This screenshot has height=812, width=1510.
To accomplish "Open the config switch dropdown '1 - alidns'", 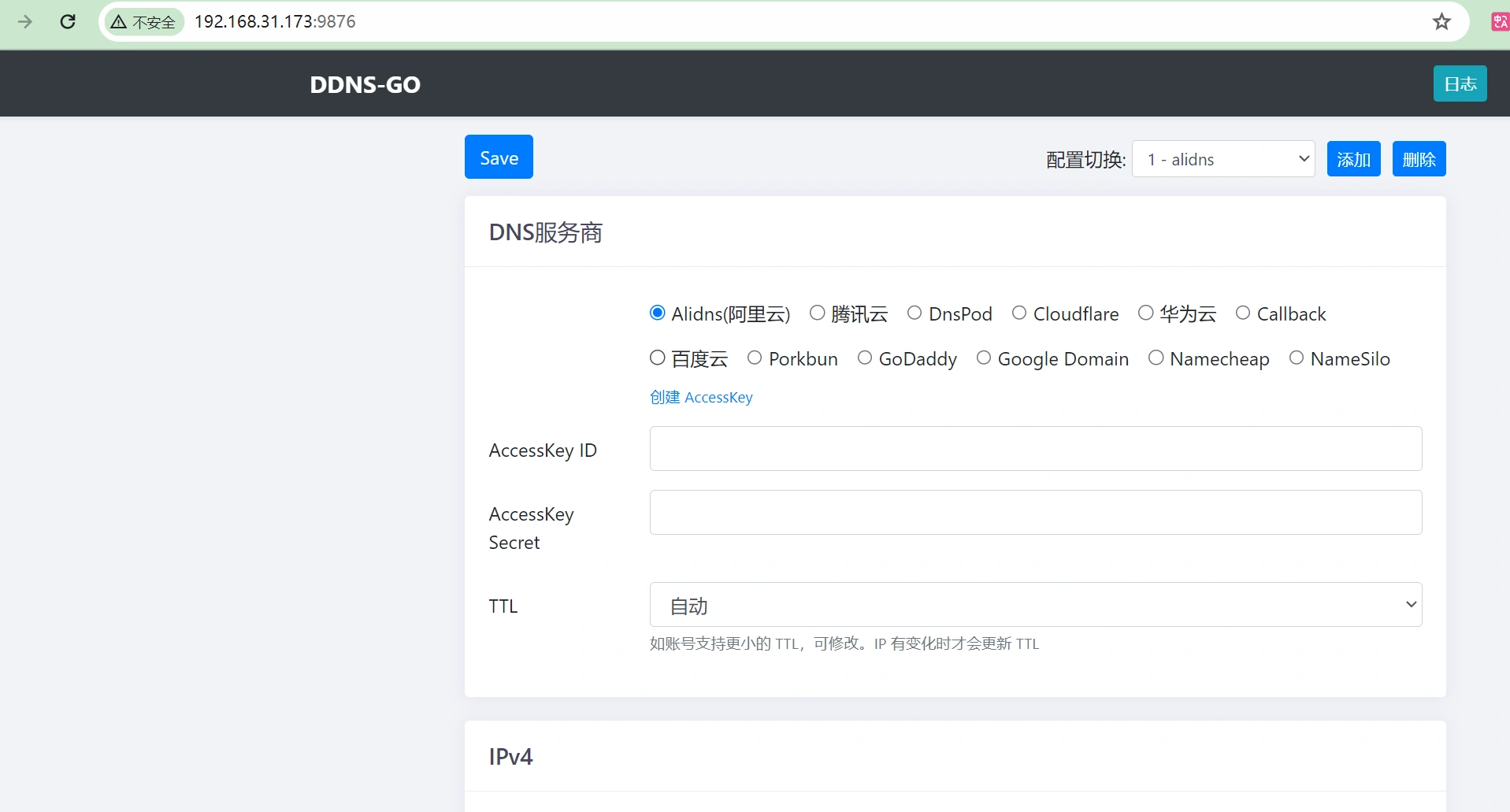I will [1223, 159].
